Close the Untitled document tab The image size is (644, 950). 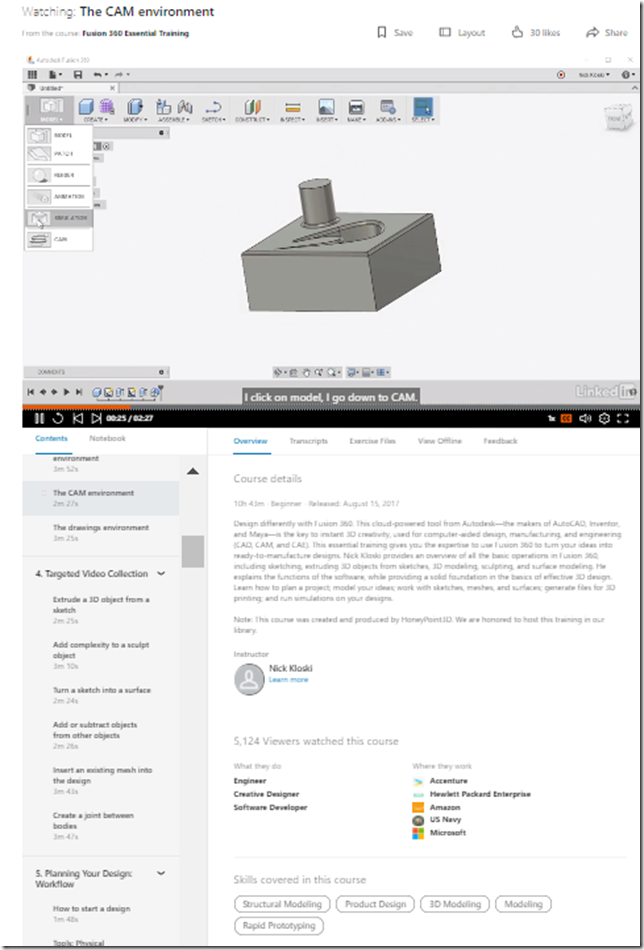[112, 88]
